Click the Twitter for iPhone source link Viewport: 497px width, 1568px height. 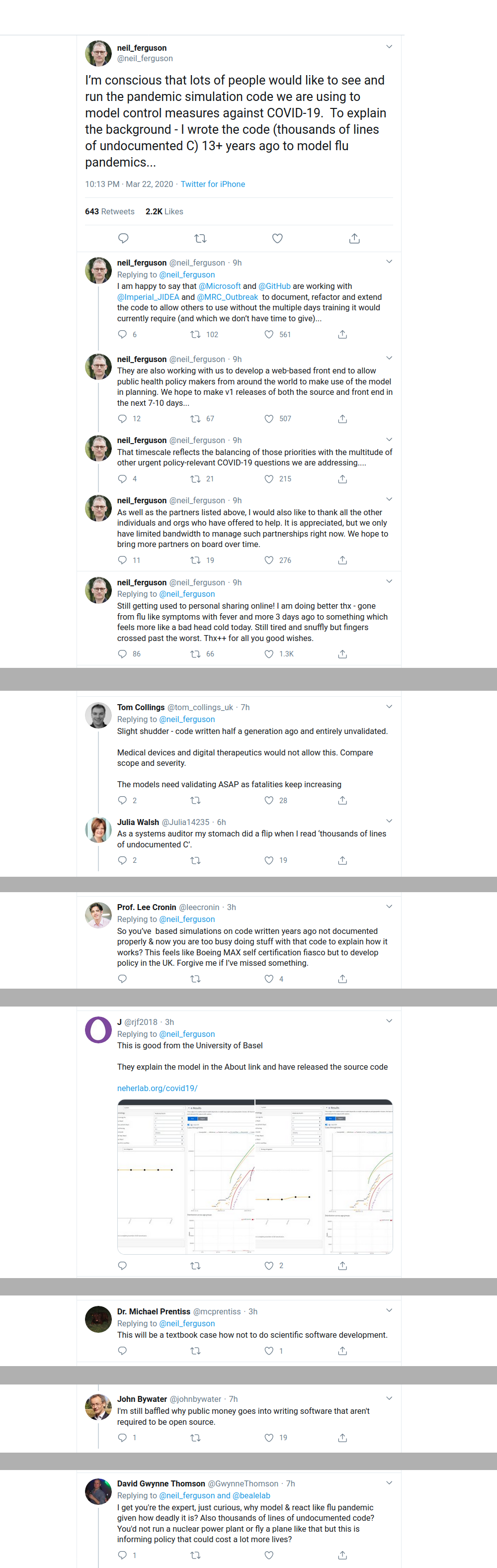[x=212, y=184]
